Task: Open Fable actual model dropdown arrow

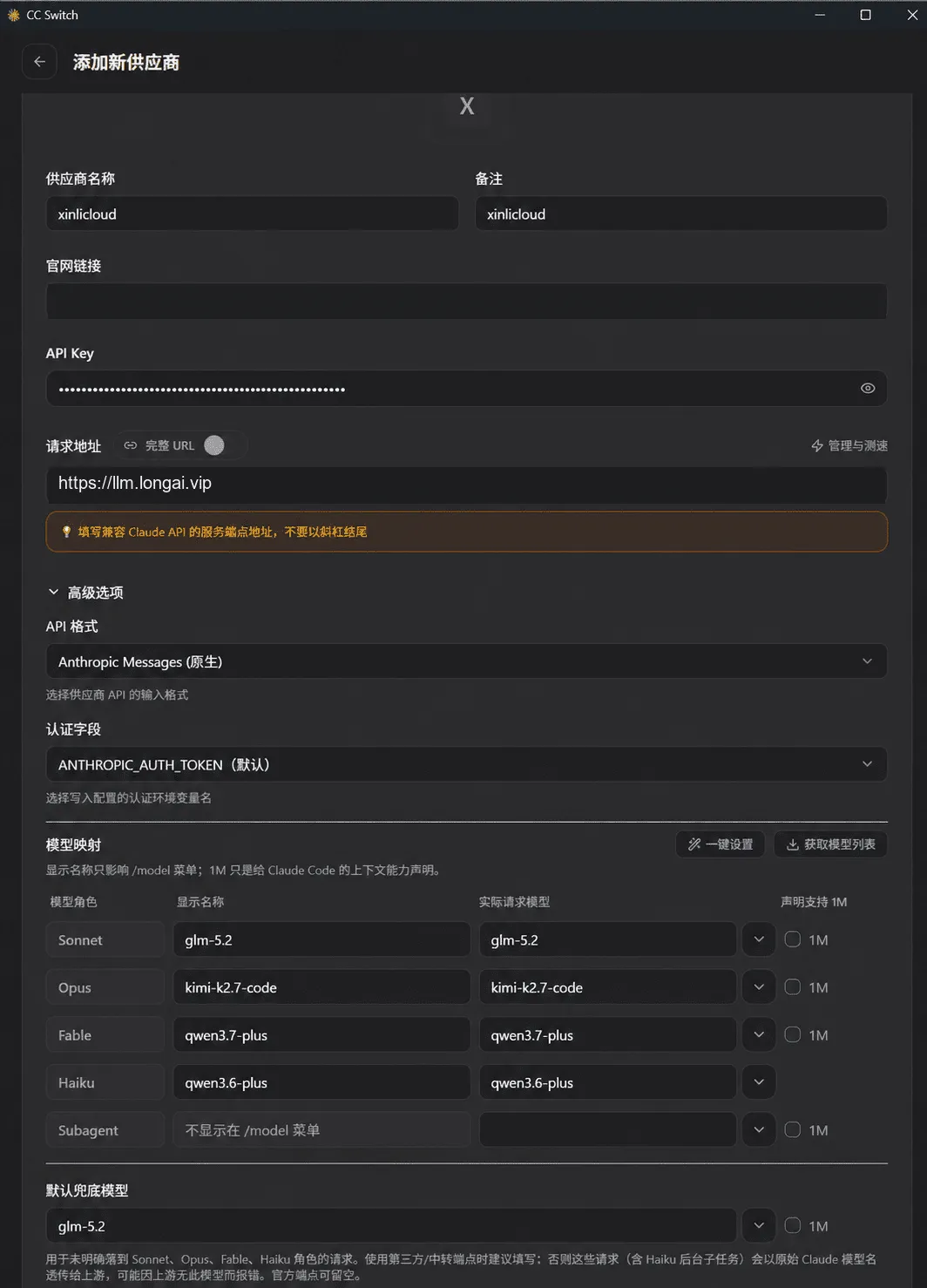Action: (x=759, y=1034)
